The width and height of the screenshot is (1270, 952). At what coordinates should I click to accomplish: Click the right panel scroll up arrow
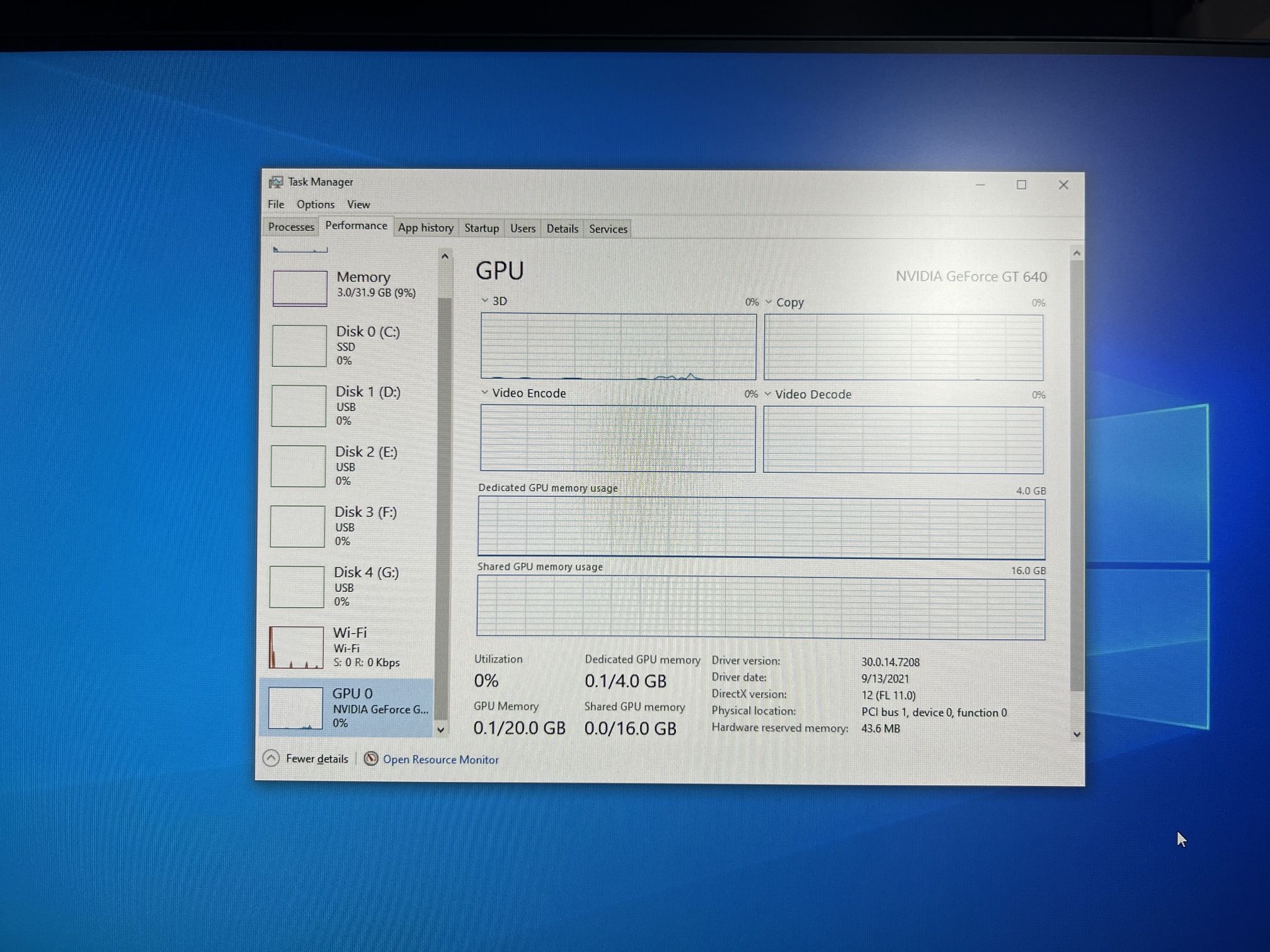click(1077, 253)
